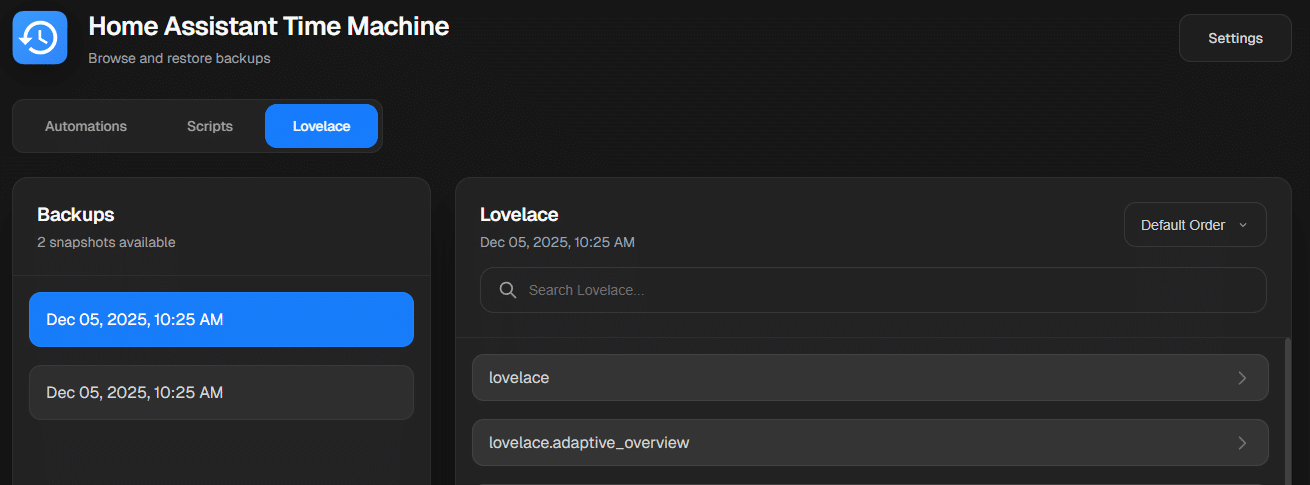Click the Home Assistant Time Machine title
Screen dimensions: 1310x485
coord(268,27)
